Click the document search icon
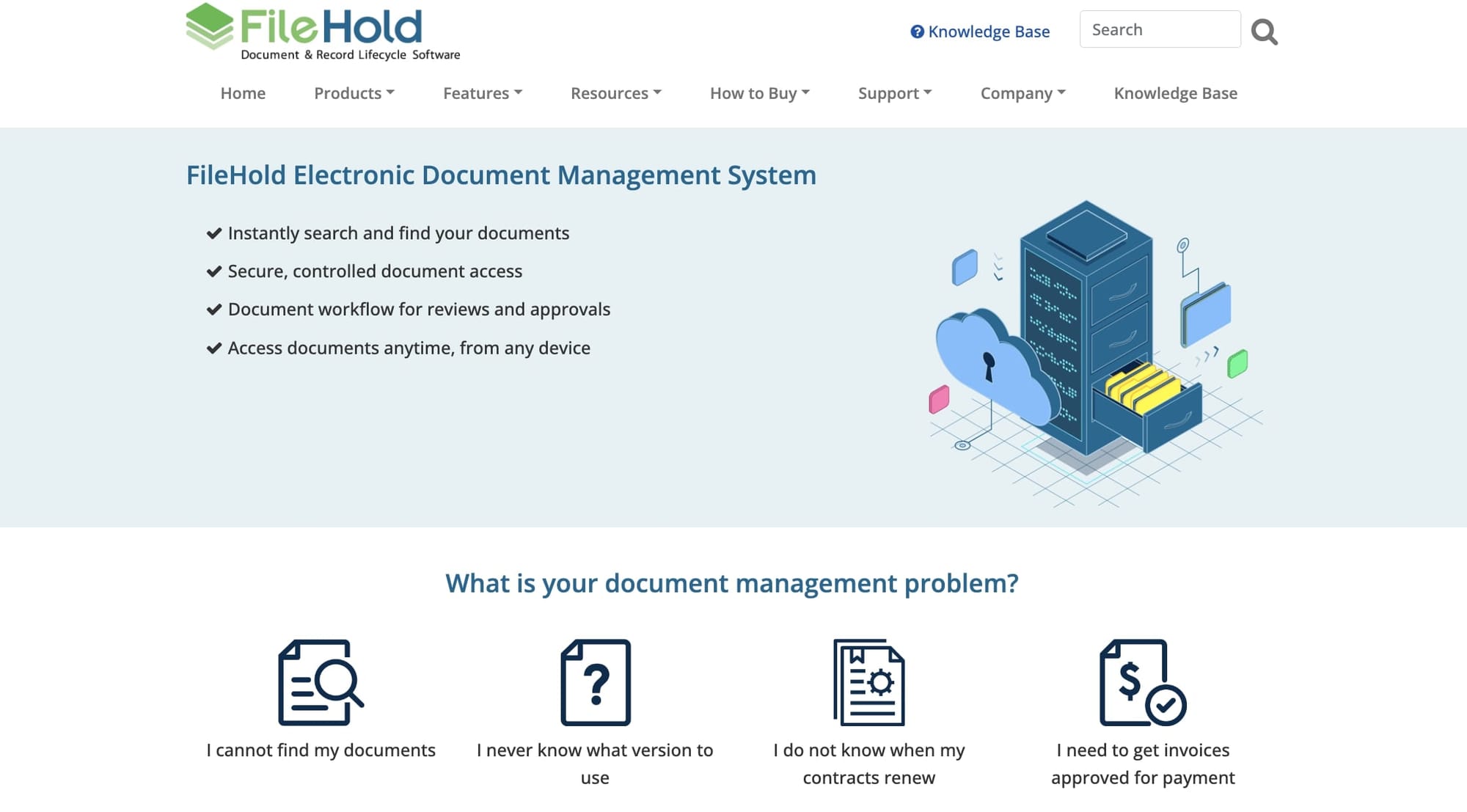The height and width of the screenshot is (812, 1467). [321, 682]
